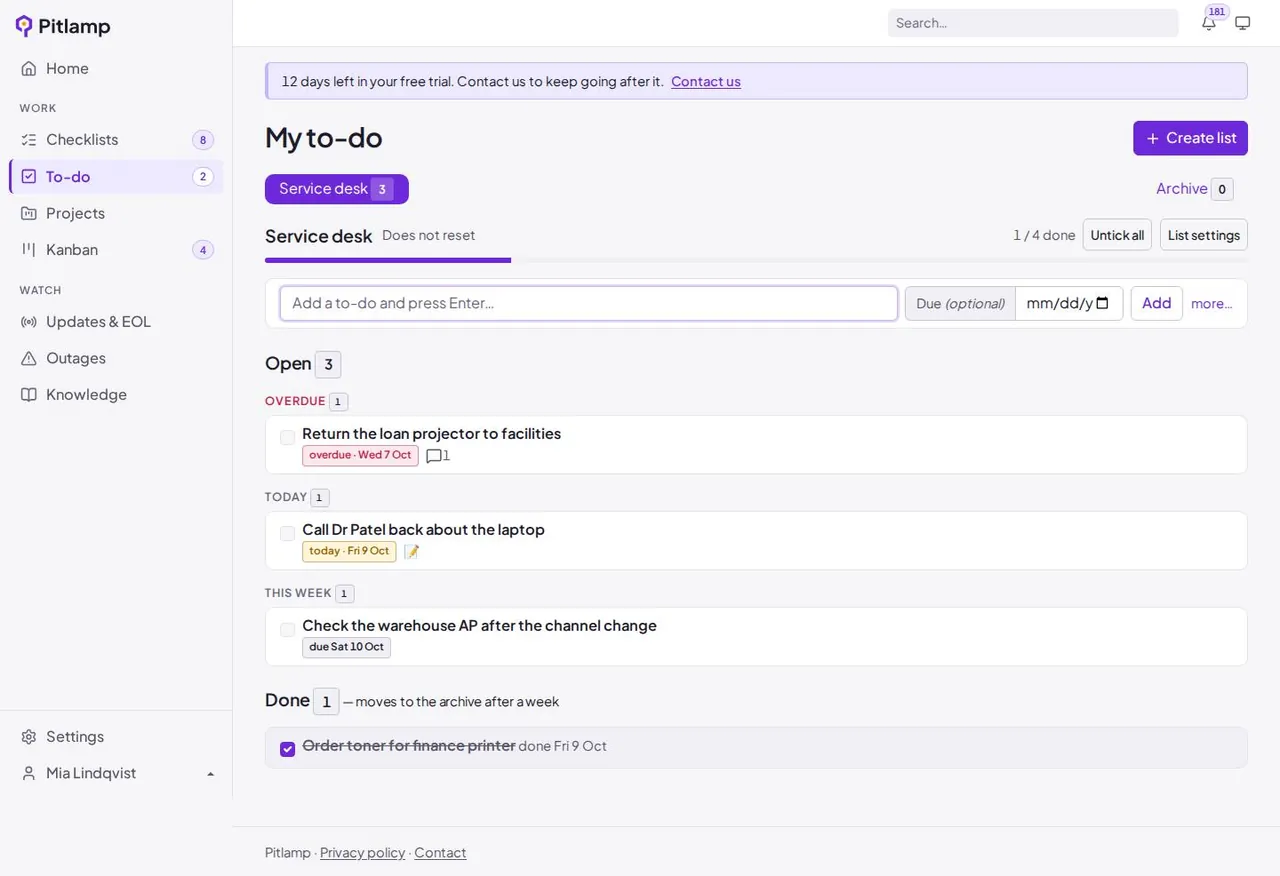Follow the Contact us link in the trial banner
Viewport: 1280px width, 876px height.
point(706,81)
